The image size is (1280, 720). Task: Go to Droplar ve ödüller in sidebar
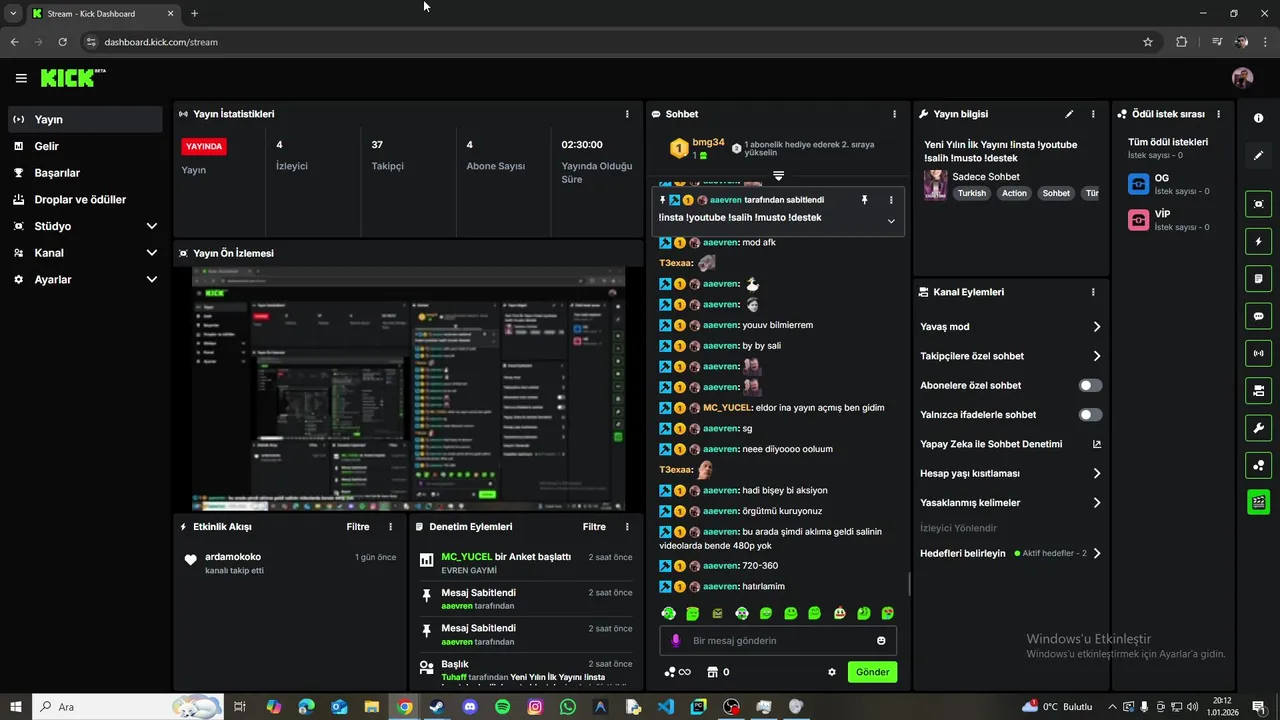point(84,200)
